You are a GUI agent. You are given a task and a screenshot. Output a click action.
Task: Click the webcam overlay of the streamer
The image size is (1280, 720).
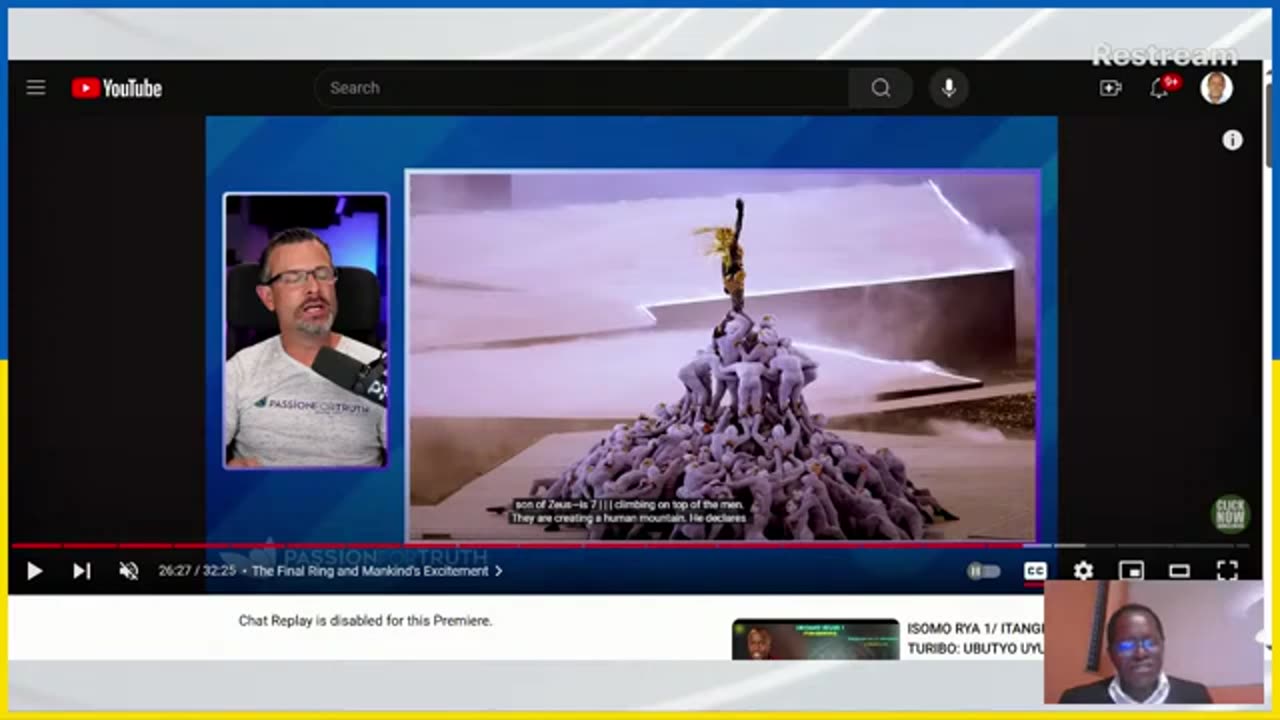(1153, 642)
